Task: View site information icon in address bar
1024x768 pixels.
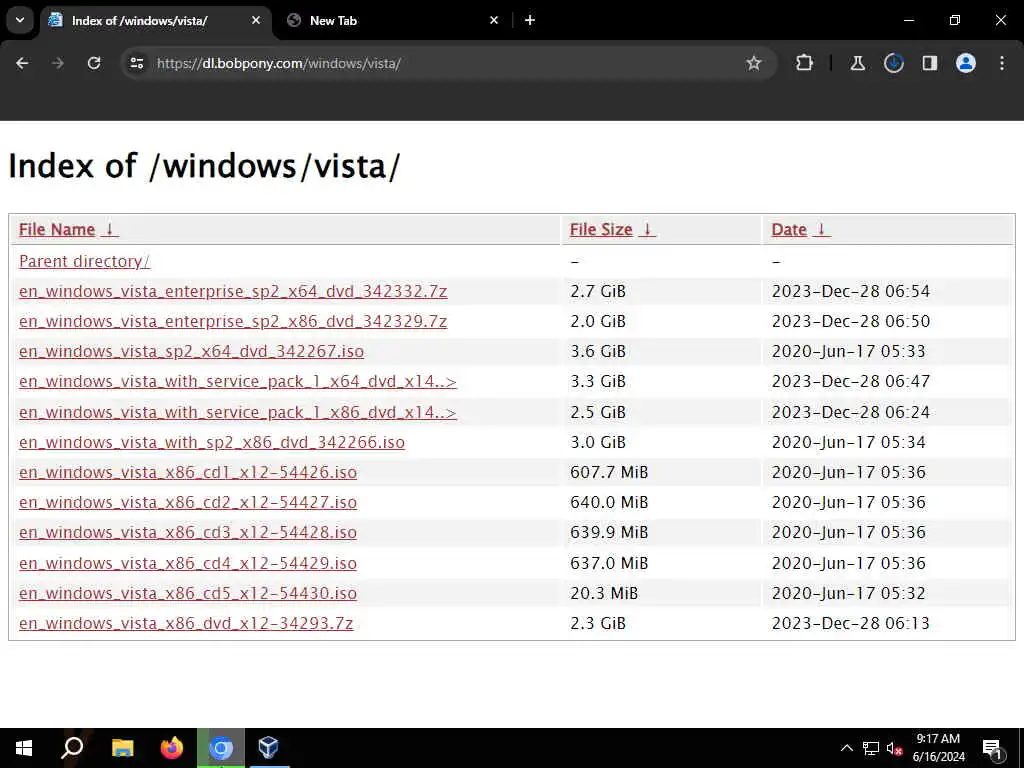Action: pyautogui.click(x=136, y=63)
